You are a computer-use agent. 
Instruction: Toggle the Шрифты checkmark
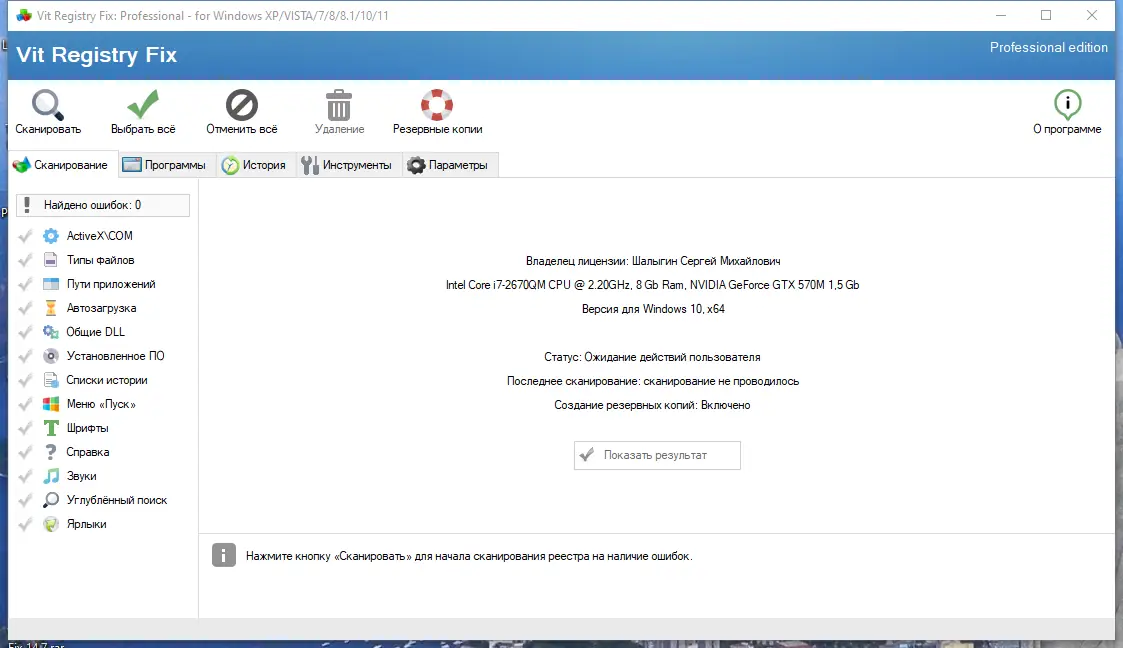click(x=25, y=428)
